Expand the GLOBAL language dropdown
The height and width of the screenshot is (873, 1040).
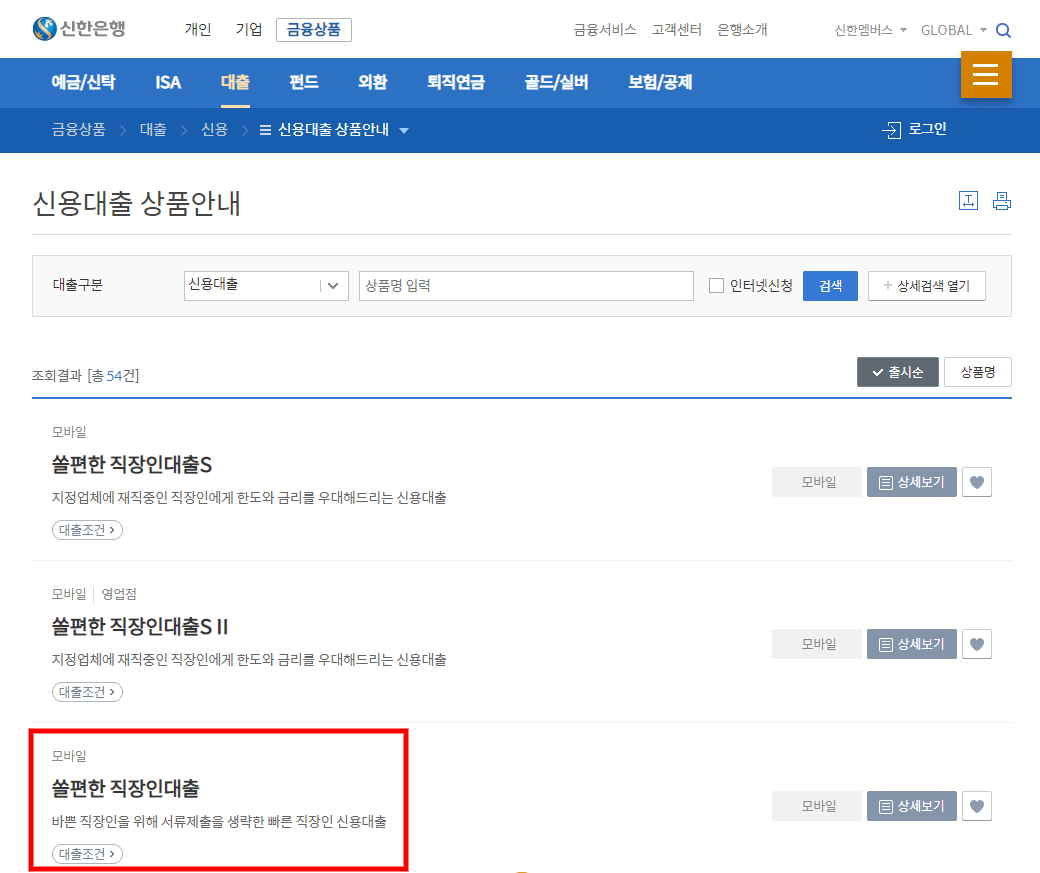click(x=954, y=31)
